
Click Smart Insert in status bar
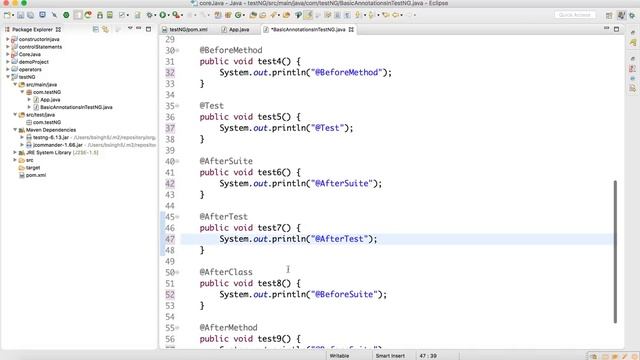click(x=390, y=356)
